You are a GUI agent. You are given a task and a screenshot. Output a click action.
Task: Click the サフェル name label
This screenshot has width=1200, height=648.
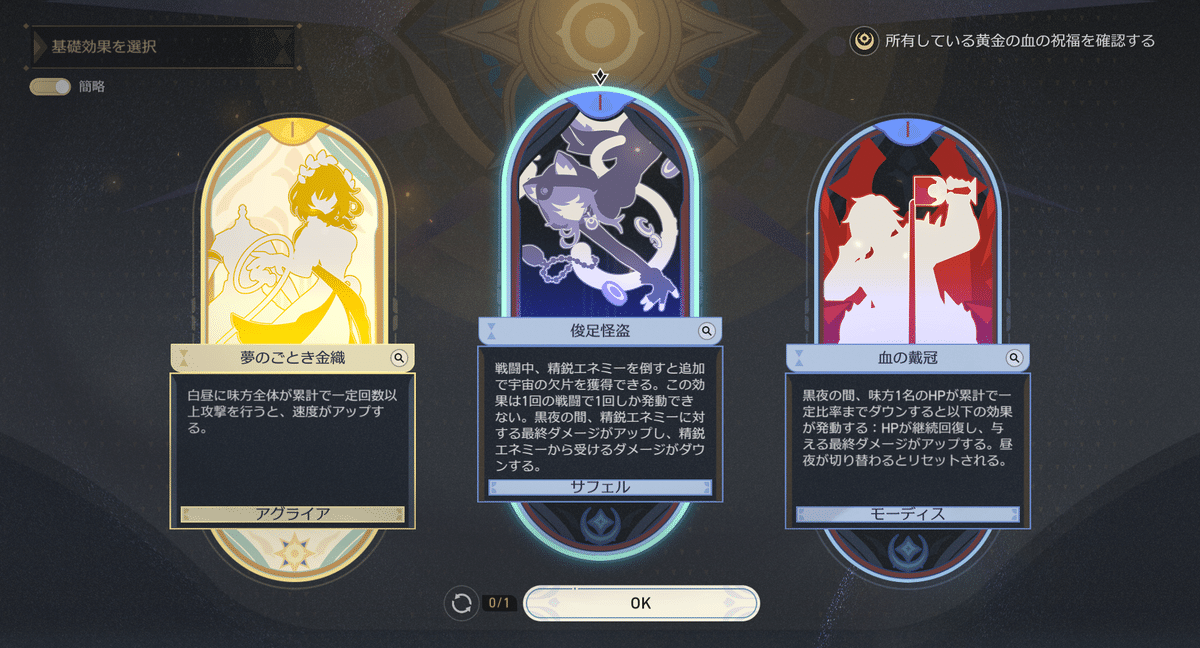(x=600, y=487)
